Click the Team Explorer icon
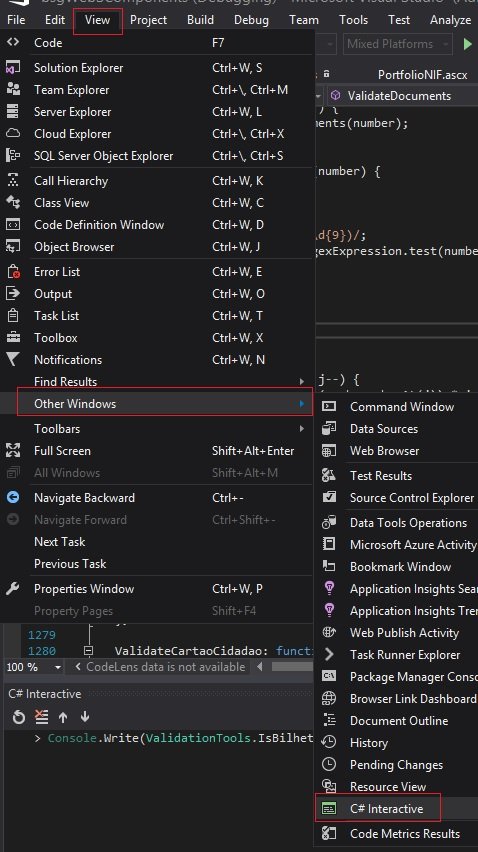 [x=13, y=89]
